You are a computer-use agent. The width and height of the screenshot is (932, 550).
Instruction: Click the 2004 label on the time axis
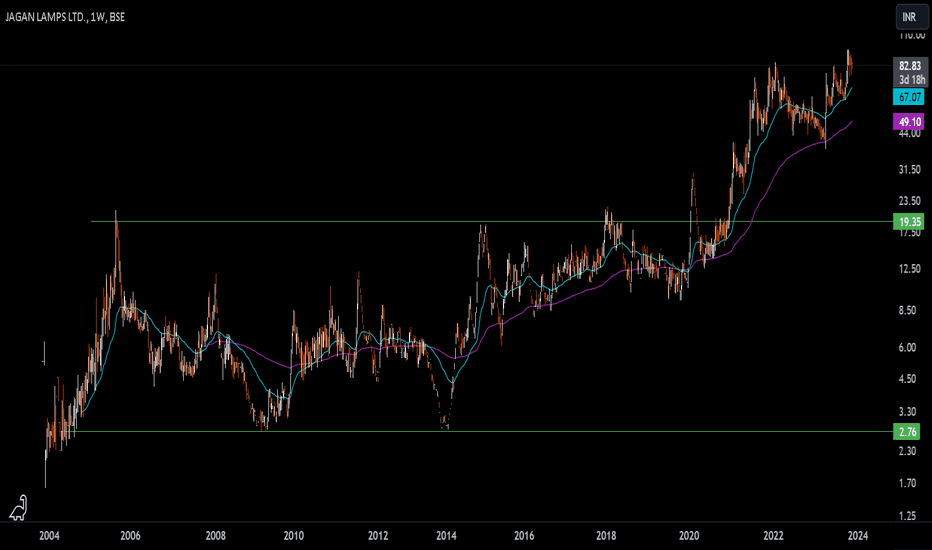tap(49, 536)
